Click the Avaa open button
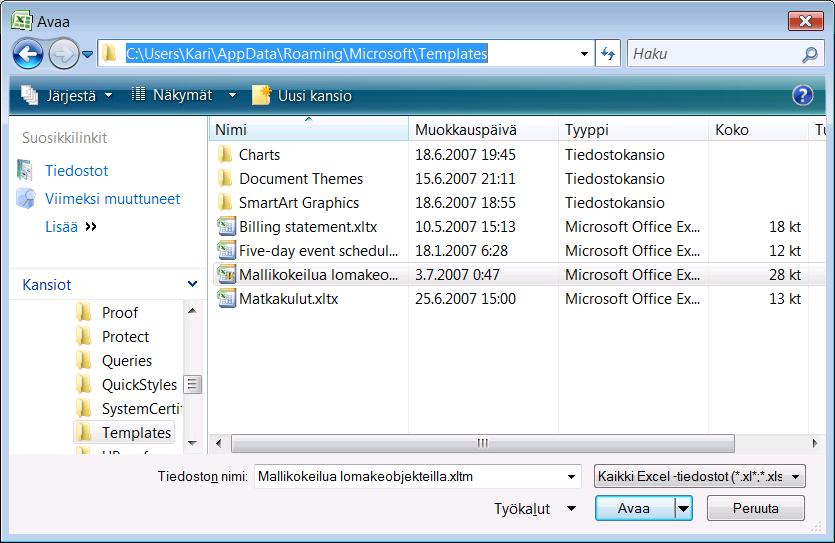Screen dimensions: 835x543 [x=634, y=508]
